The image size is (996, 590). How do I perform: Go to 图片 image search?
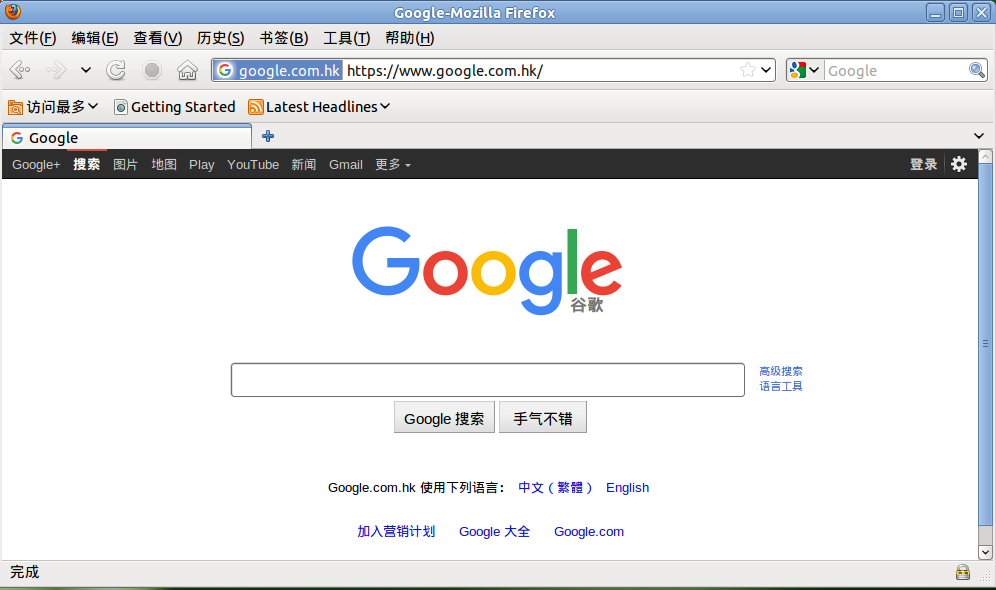[x=125, y=164]
